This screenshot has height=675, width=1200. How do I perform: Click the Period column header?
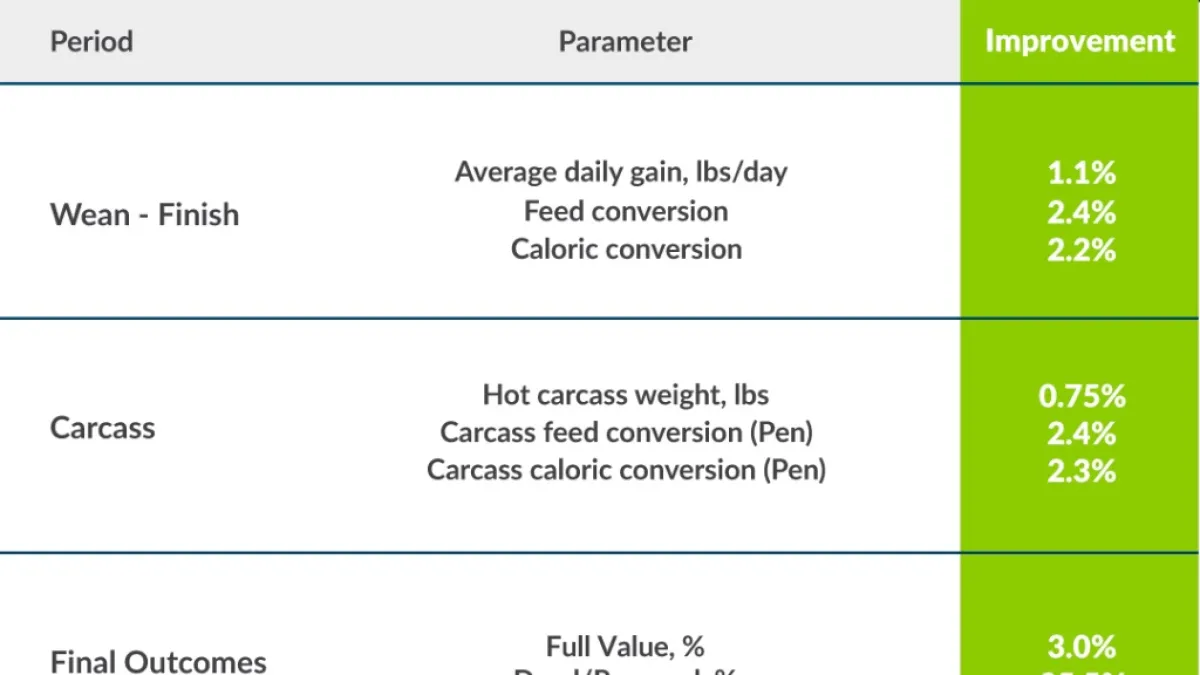tap(91, 42)
